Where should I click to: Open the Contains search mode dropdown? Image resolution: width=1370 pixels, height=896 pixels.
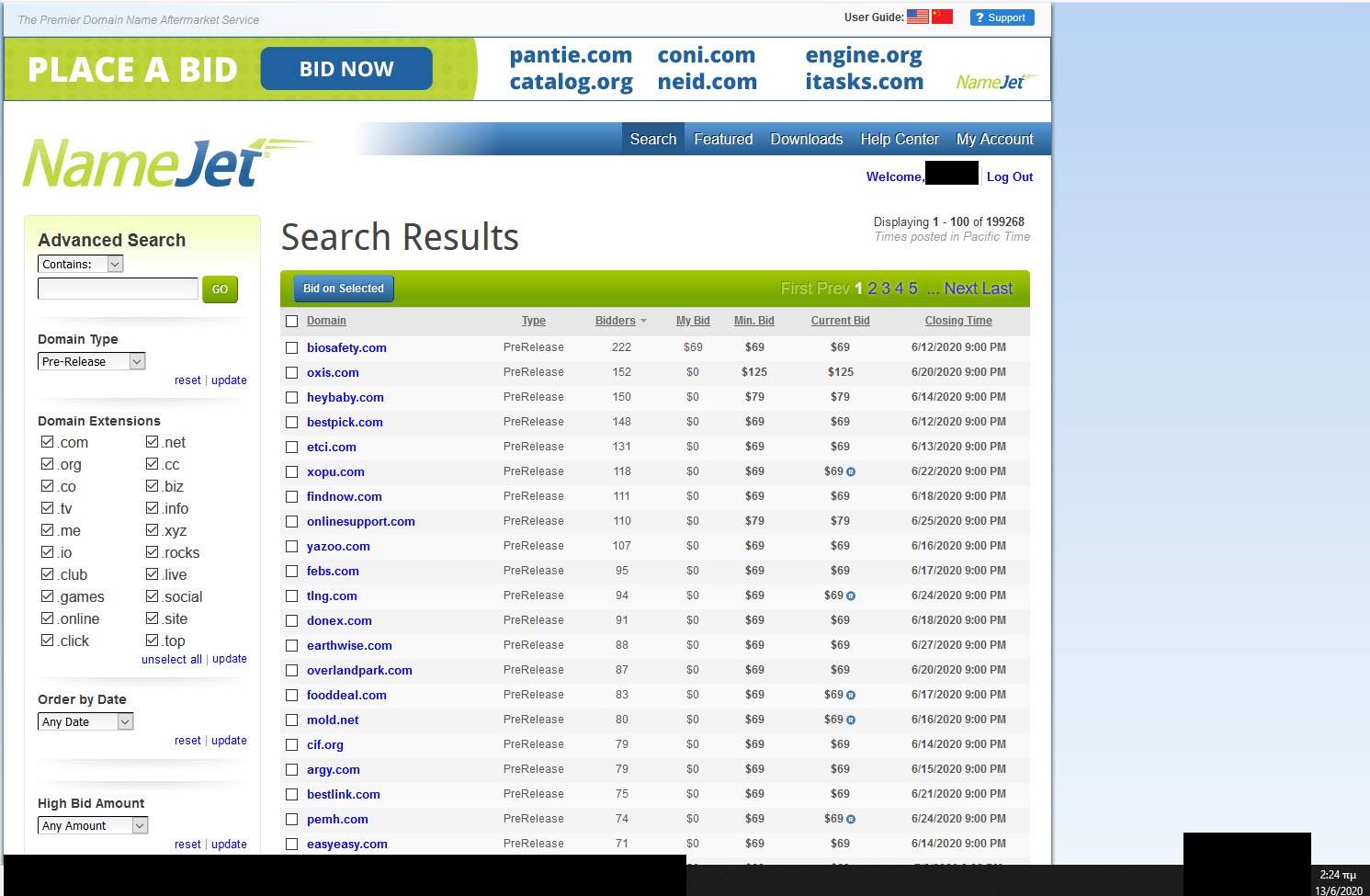pos(81,264)
